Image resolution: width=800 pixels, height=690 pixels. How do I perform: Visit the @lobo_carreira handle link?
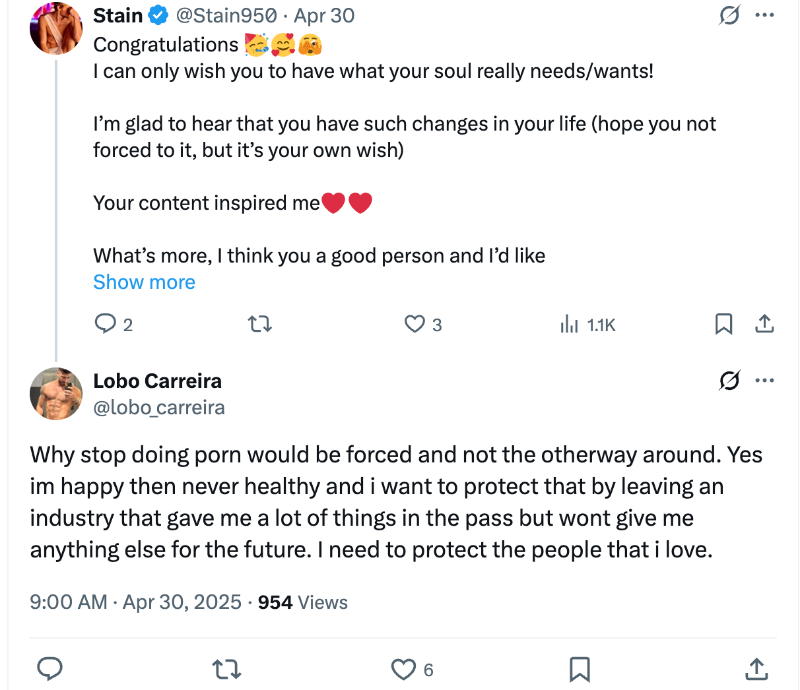pyautogui.click(x=159, y=407)
